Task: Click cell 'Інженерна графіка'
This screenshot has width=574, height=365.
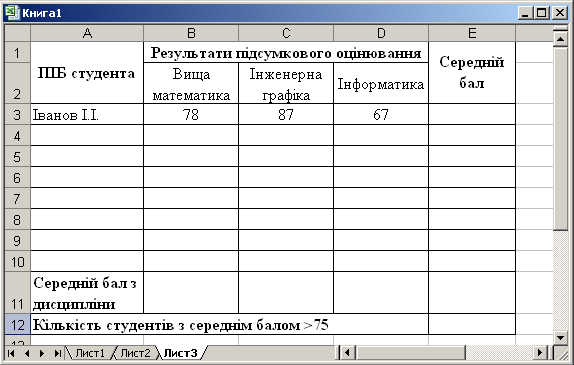Action: pyautogui.click(x=286, y=83)
